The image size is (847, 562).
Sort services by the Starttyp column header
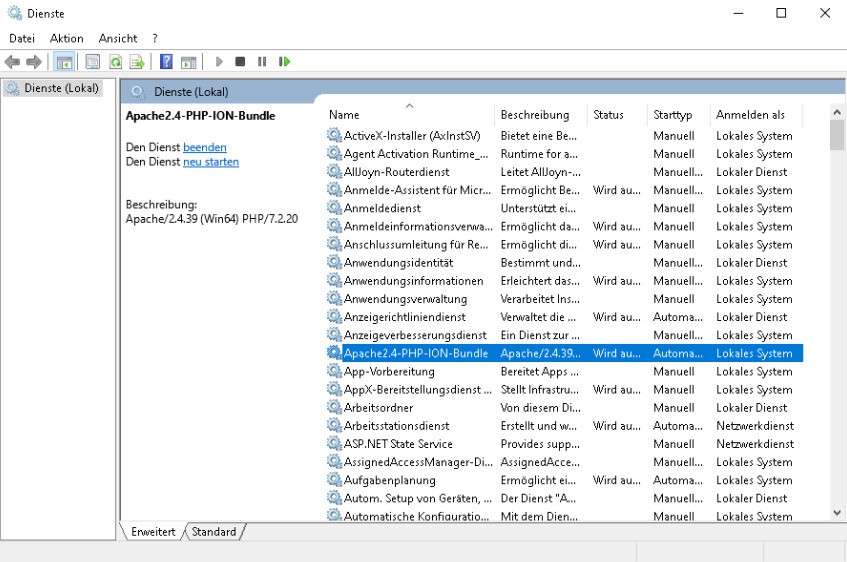click(x=673, y=115)
